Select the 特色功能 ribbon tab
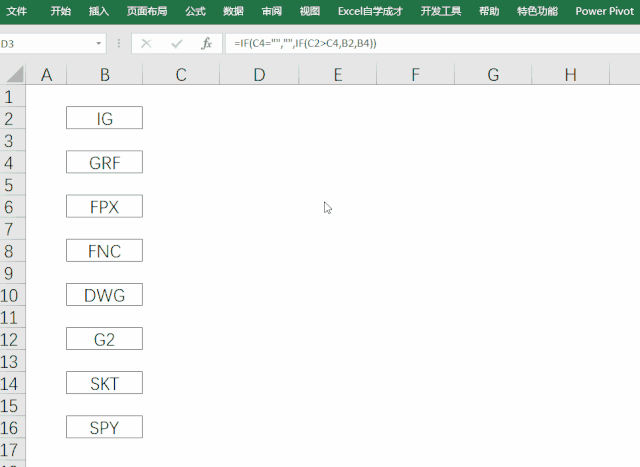 coord(537,11)
